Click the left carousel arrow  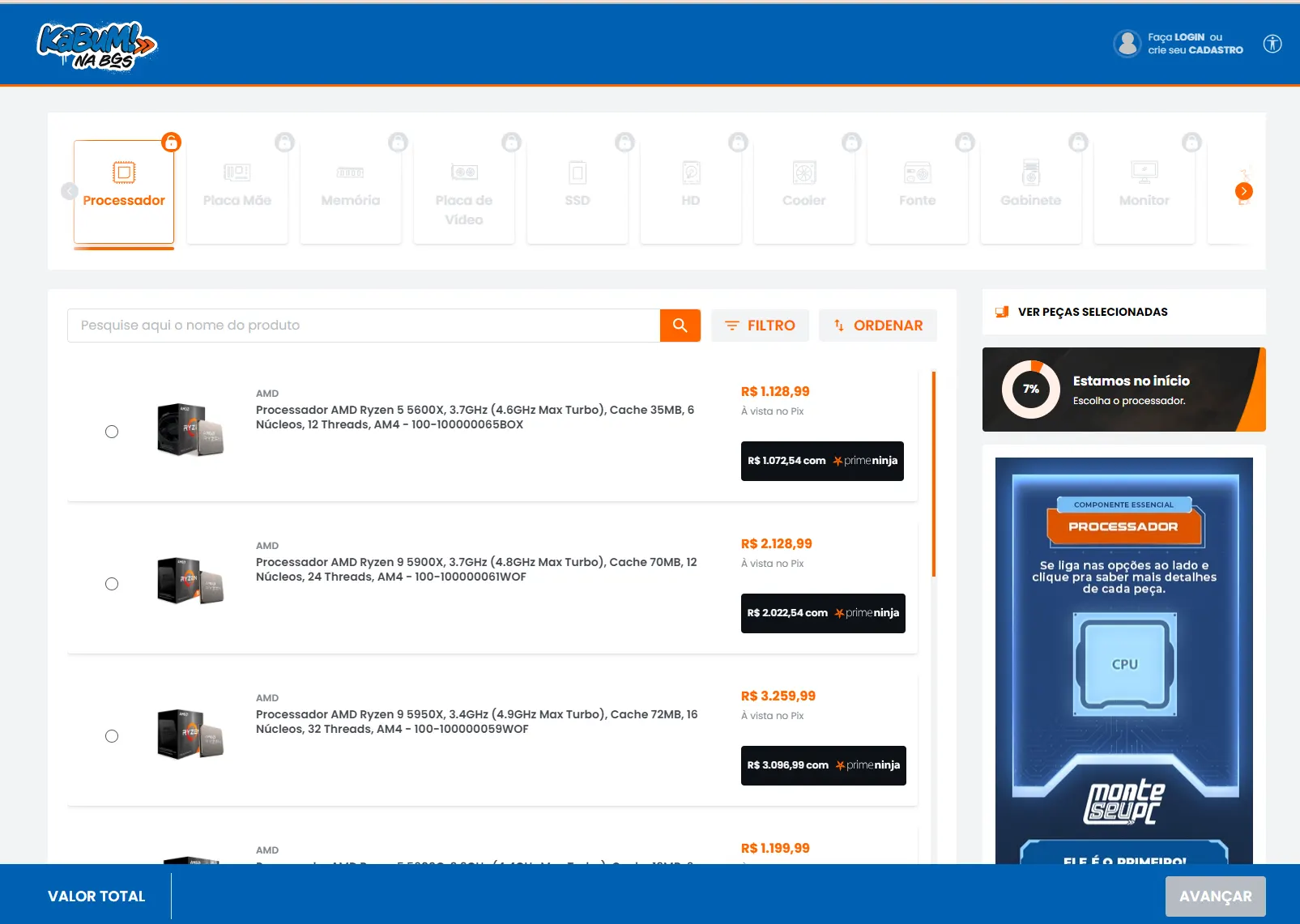69,191
